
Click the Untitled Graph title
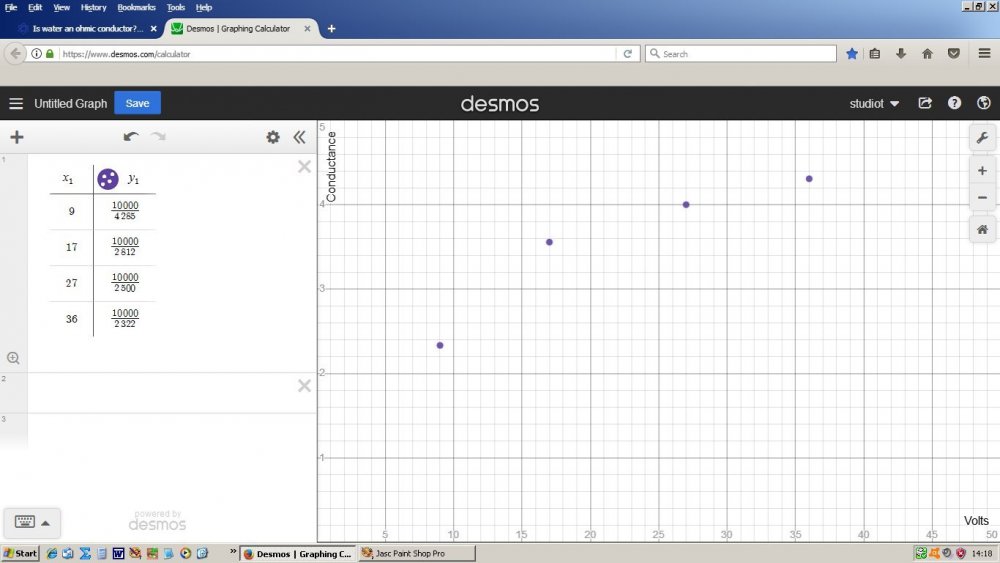coord(70,104)
